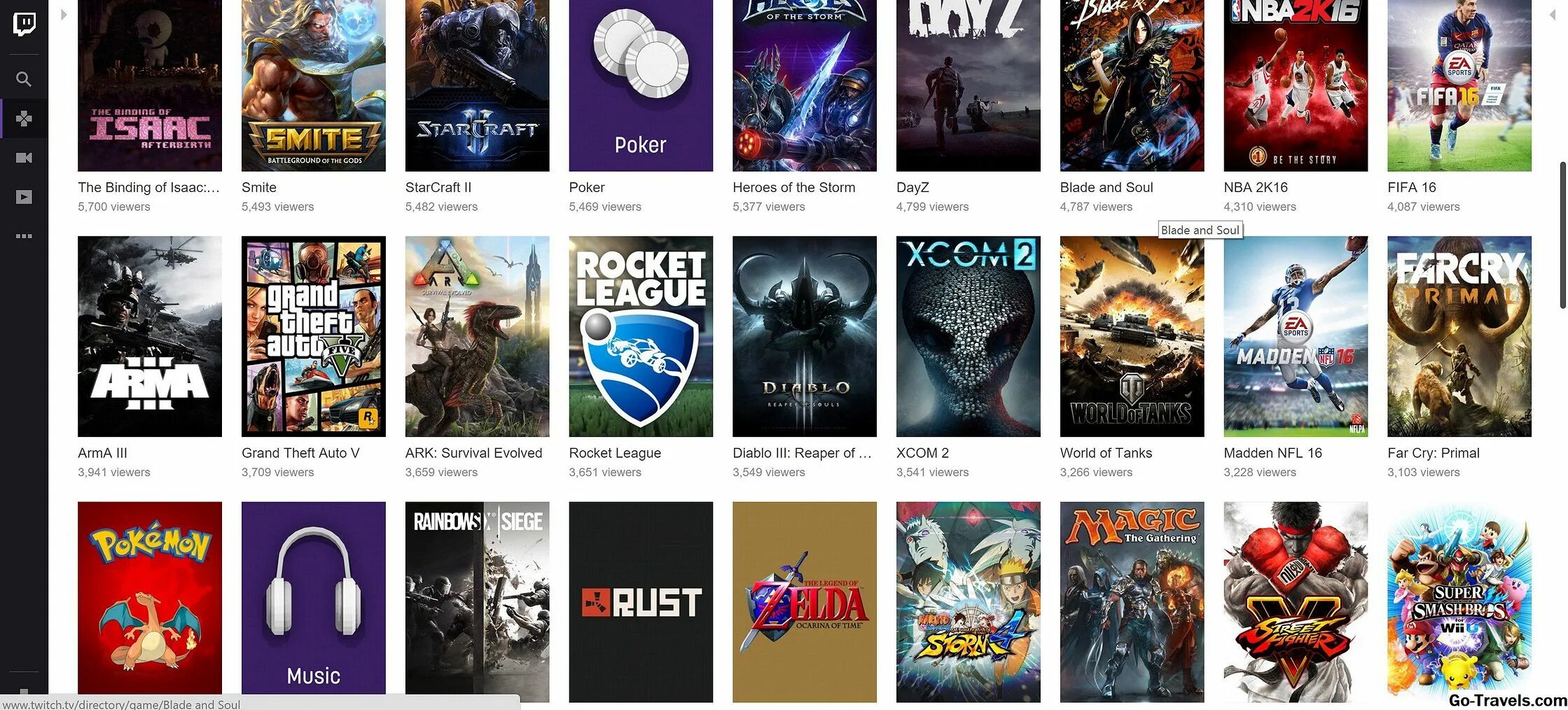Open the FIFA 16 cover
This screenshot has height=710, width=1568.
[1459, 85]
